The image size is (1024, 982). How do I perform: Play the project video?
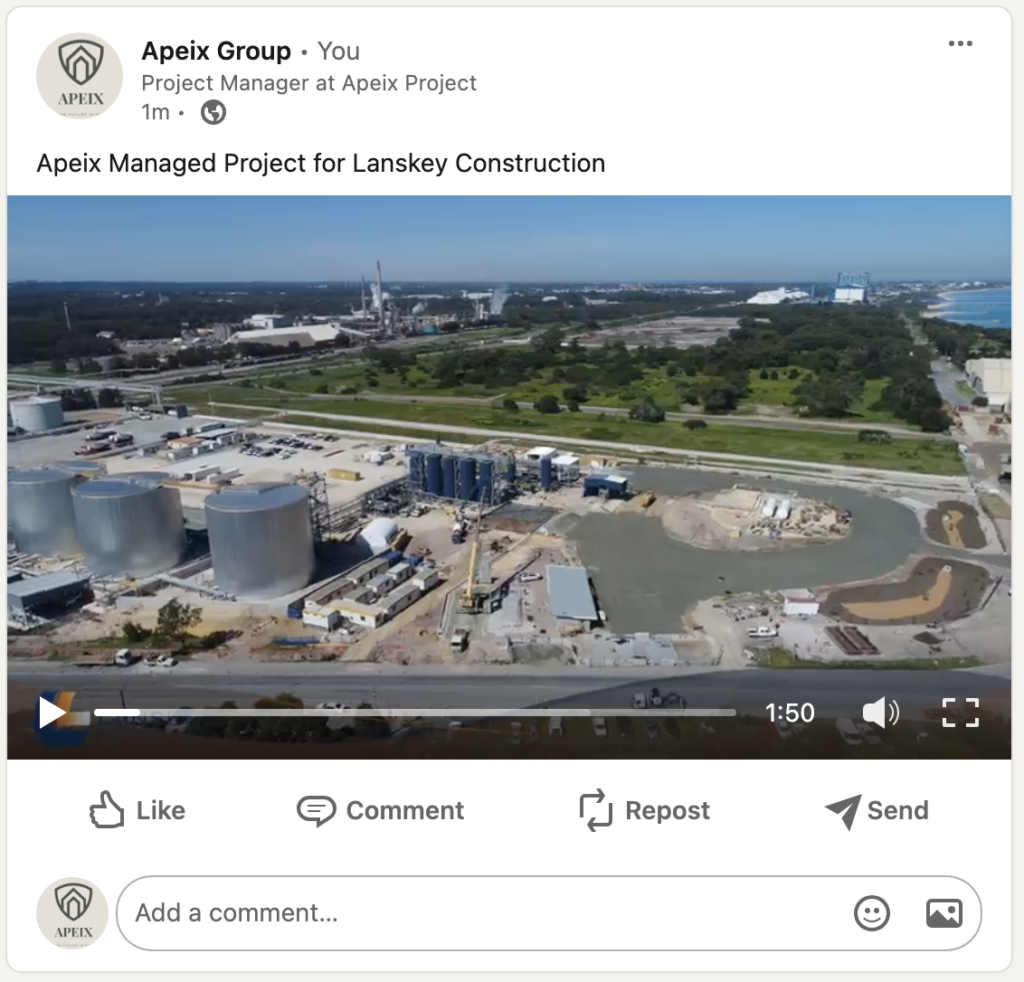[52, 712]
